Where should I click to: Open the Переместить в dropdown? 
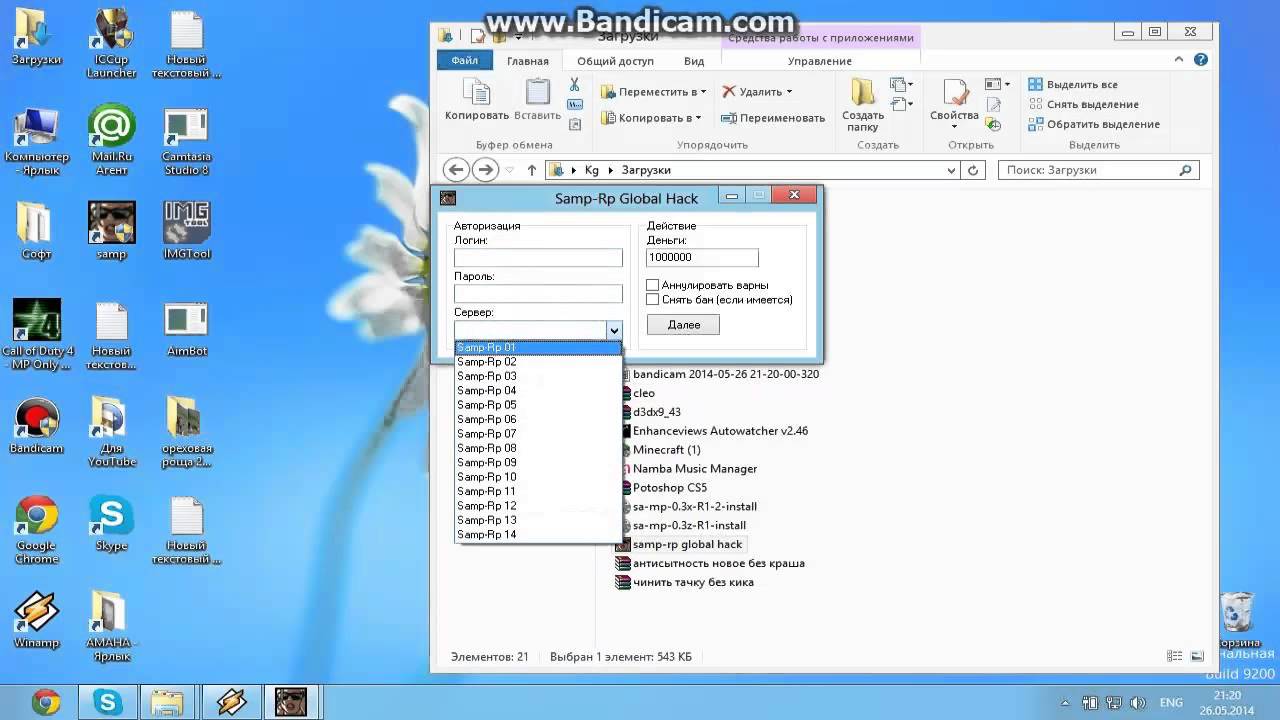[654, 92]
